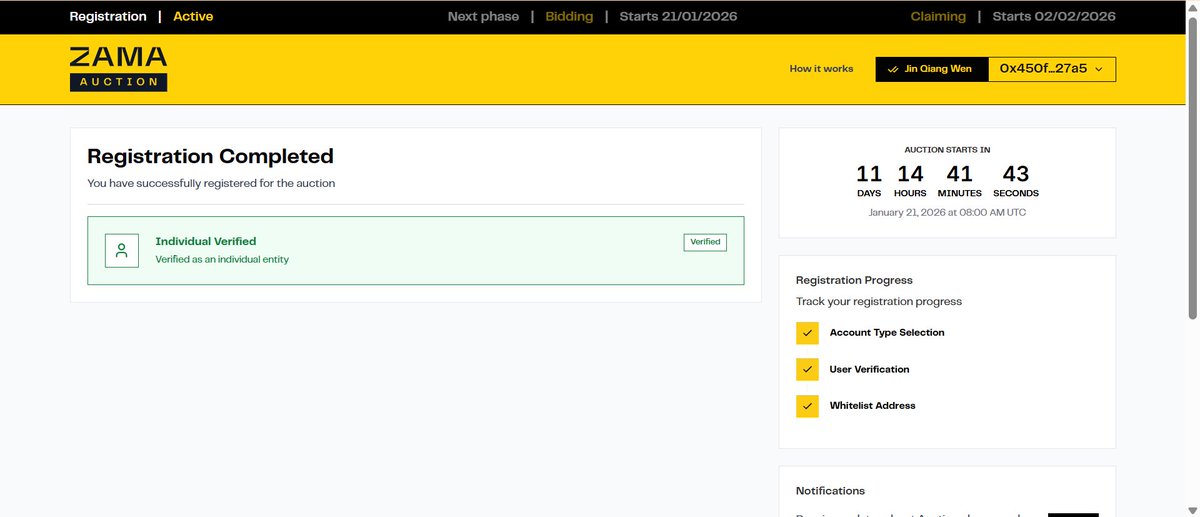Viewport: 1200px width, 517px height.
Task: Click the scrollbar down arrow
Action: 1192,509
